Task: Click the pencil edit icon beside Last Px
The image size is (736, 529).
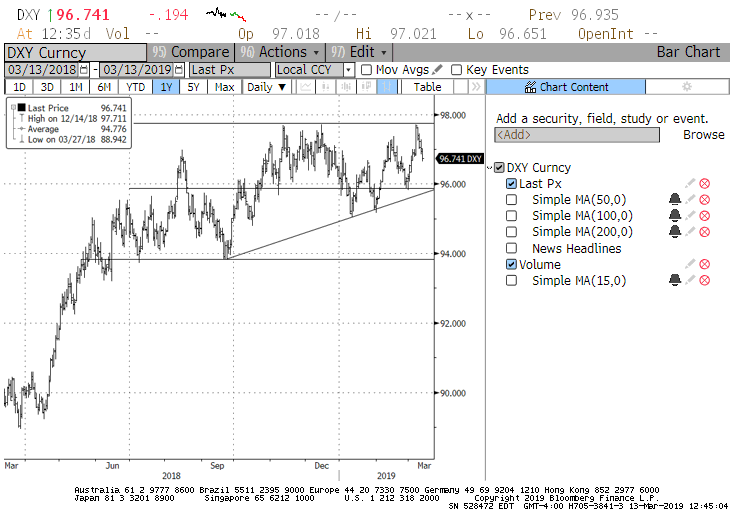Action: [x=690, y=184]
